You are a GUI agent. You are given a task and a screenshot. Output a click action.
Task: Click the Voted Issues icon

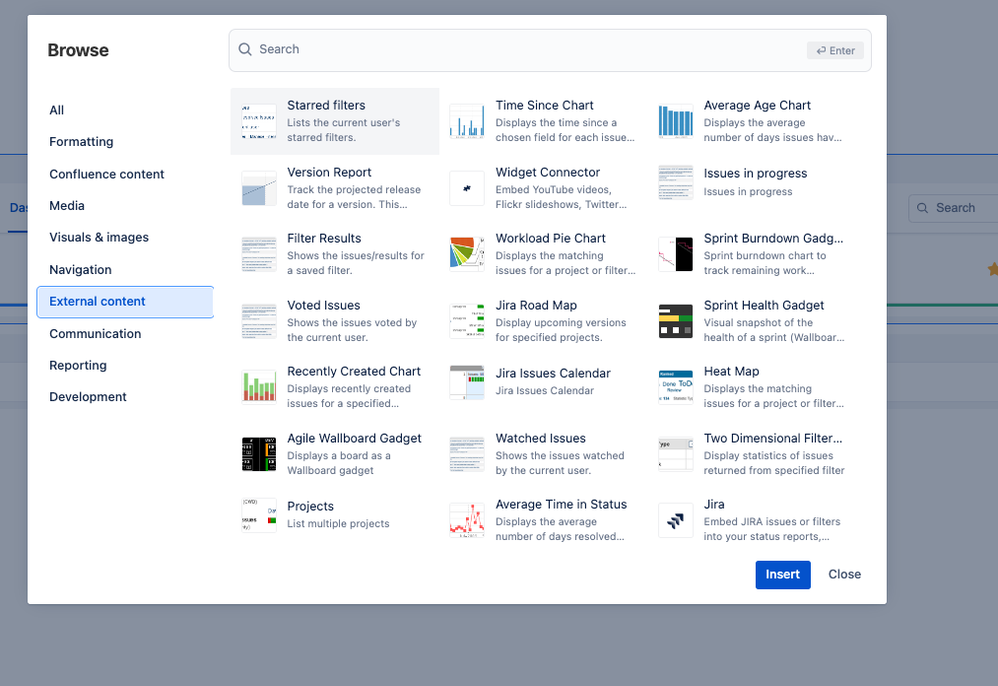coord(259,321)
